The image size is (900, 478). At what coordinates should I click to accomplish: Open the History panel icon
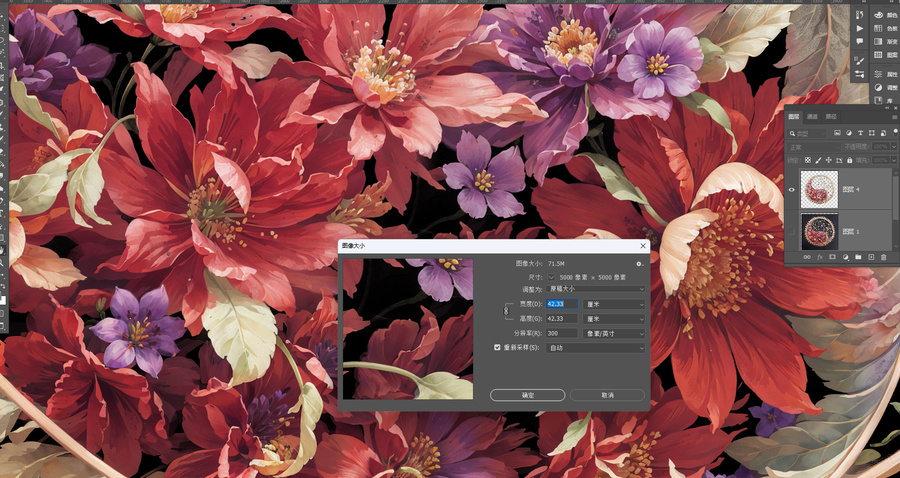[859, 14]
